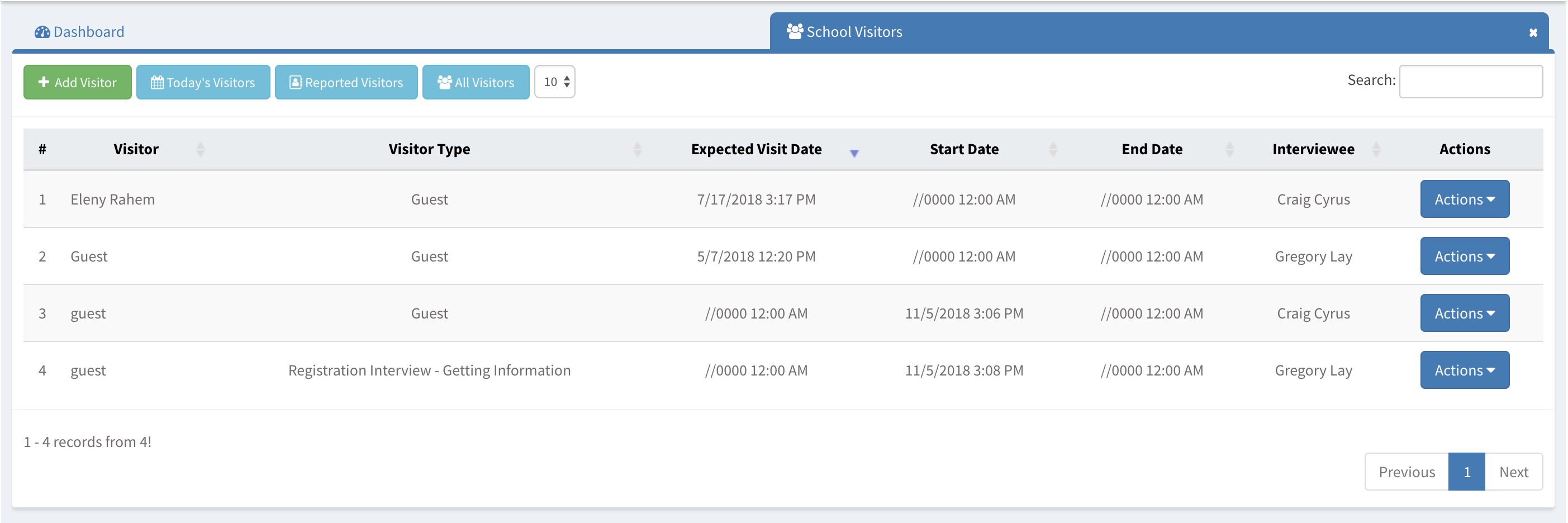Focus the Search input field
1568x523 pixels.
pos(1470,82)
